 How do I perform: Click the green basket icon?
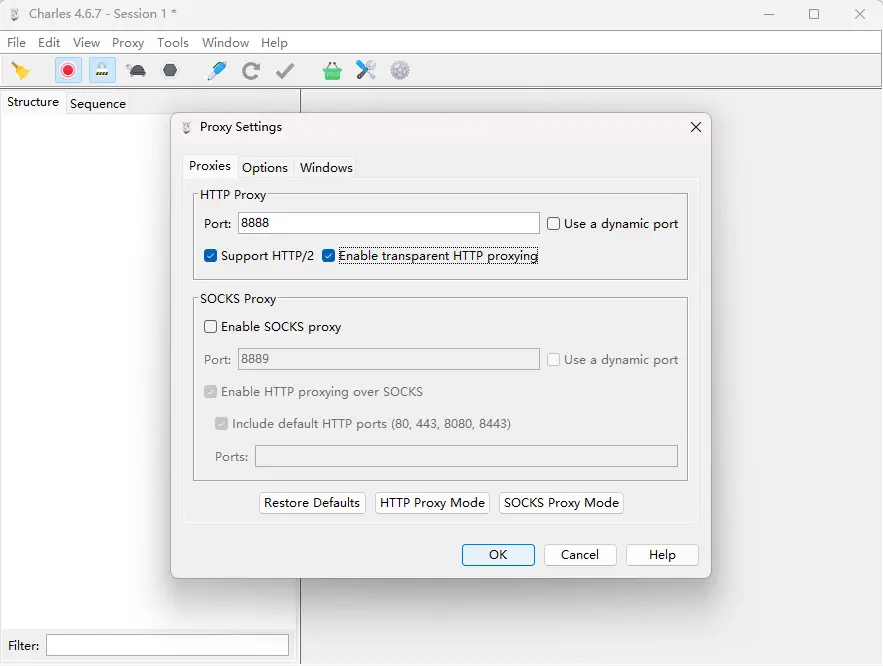(332, 71)
